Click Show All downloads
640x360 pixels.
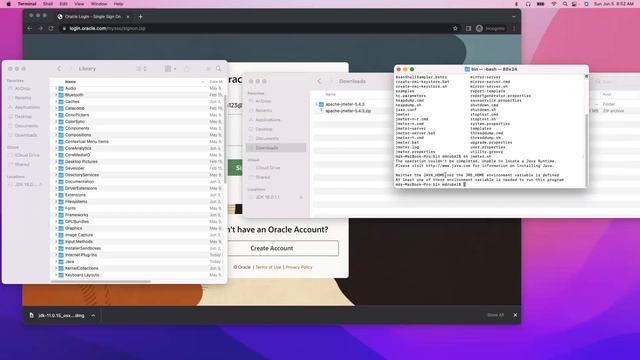click(x=495, y=315)
